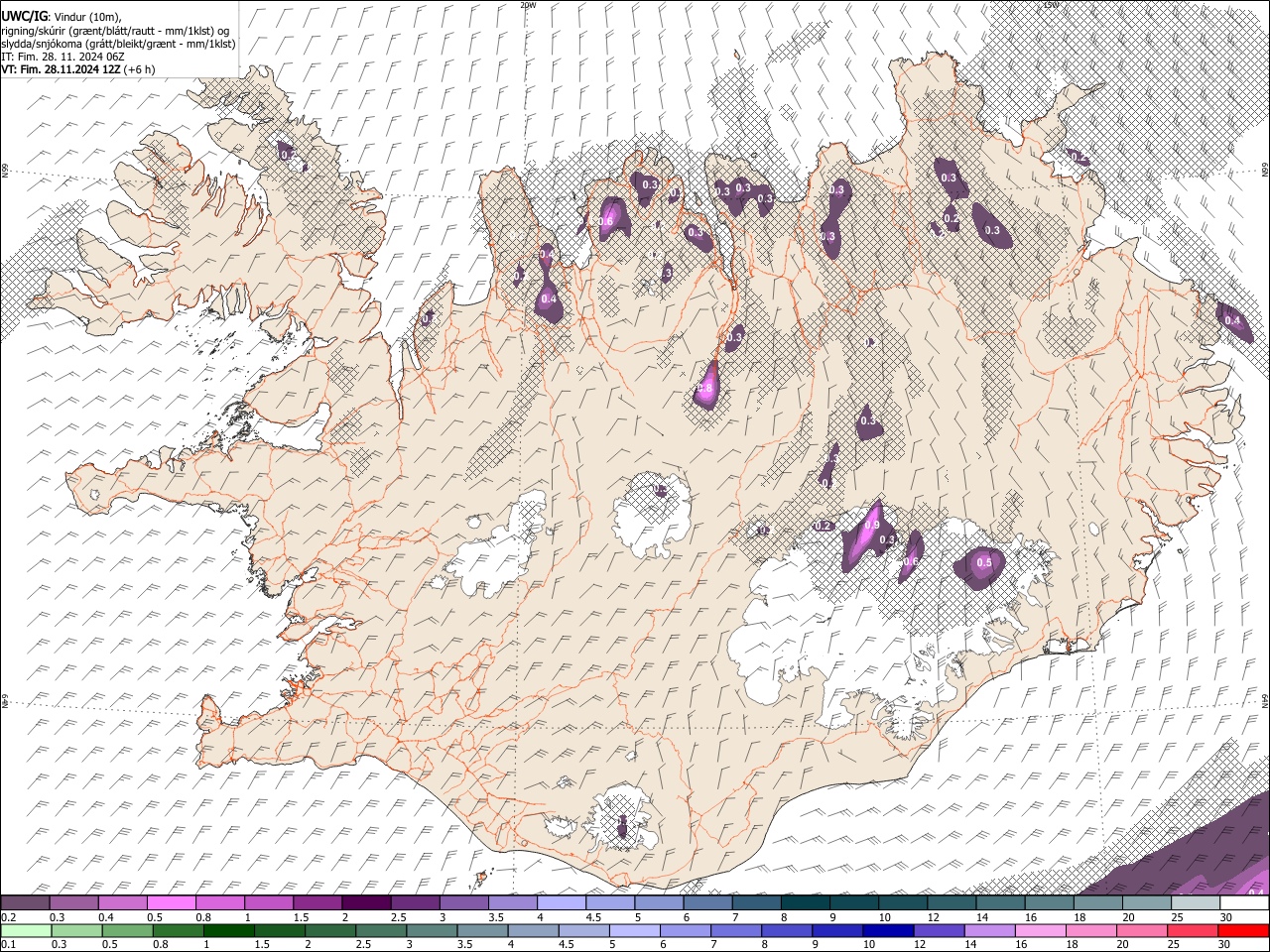
Task: Select the 'slydda/snjókoma' legend description line
Action: click(x=118, y=44)
